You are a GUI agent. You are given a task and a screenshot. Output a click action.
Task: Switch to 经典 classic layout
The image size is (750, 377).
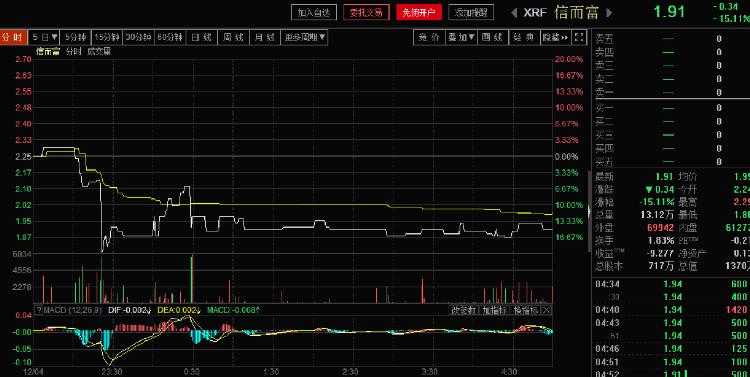[524, 37]
